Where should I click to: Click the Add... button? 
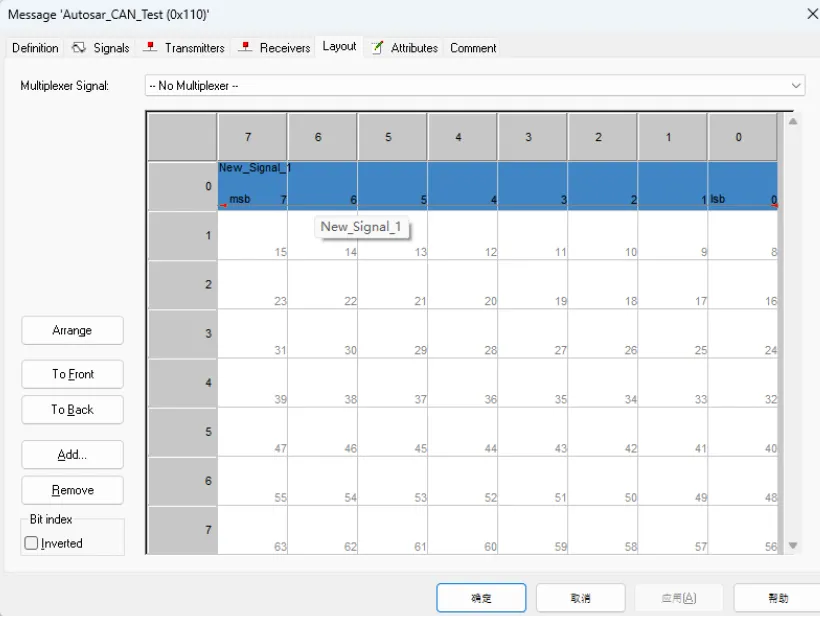(x=72, y=455)
